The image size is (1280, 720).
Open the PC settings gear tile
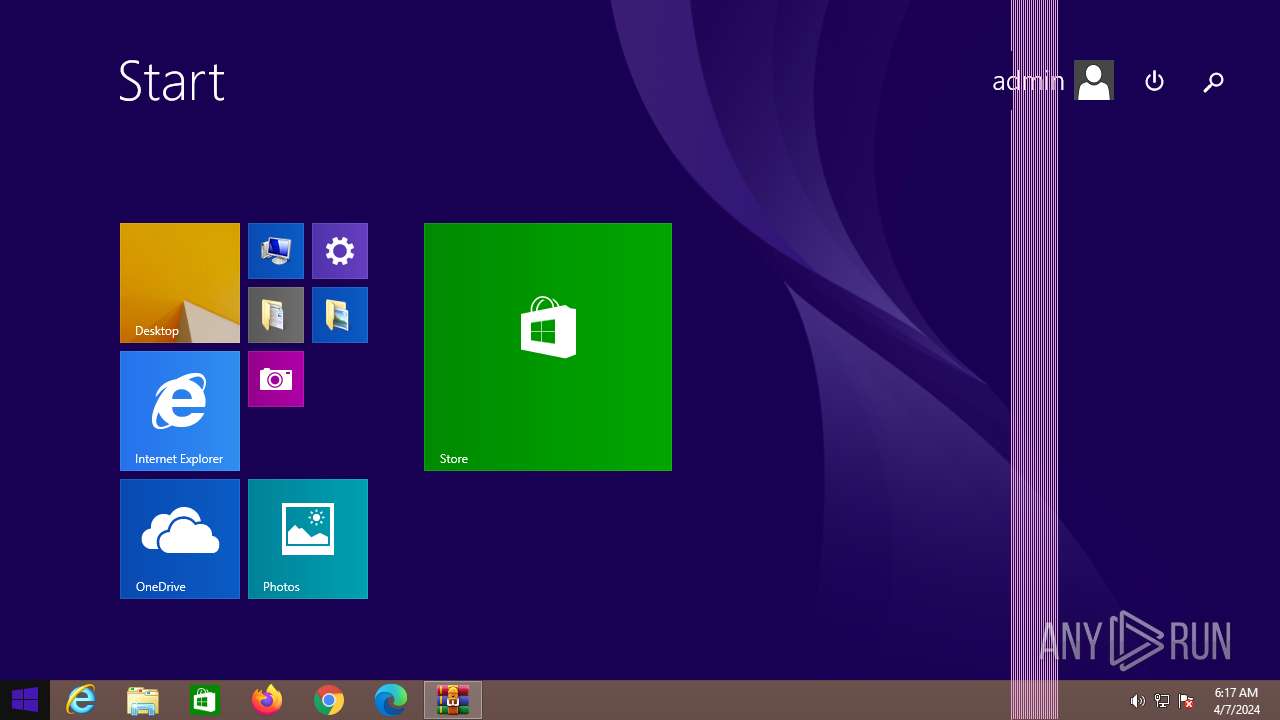[340, 251]
